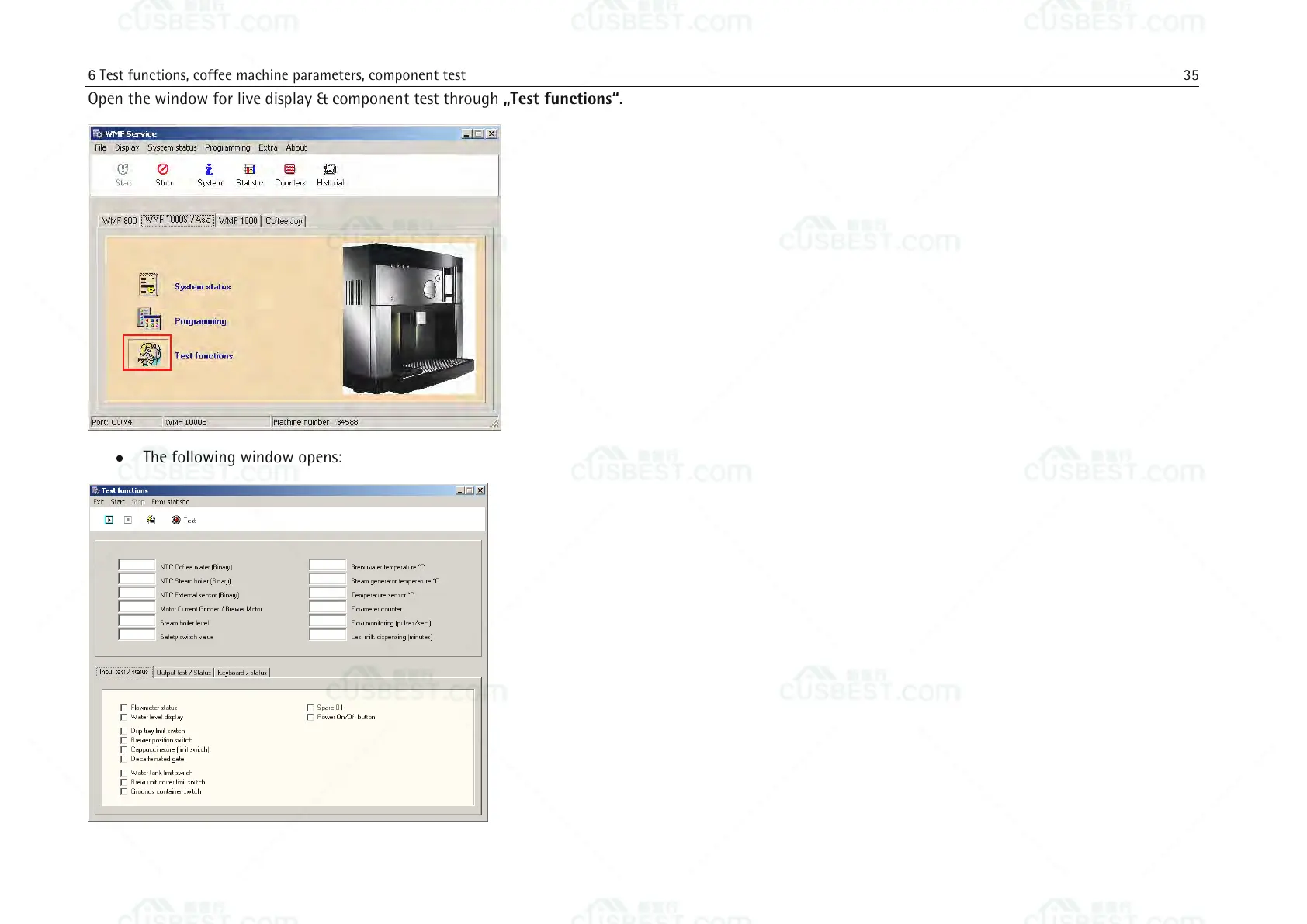Click the NTC Steam boiler (Binary) field
This screenshot has width=1307, height=924.
[137, 580]
